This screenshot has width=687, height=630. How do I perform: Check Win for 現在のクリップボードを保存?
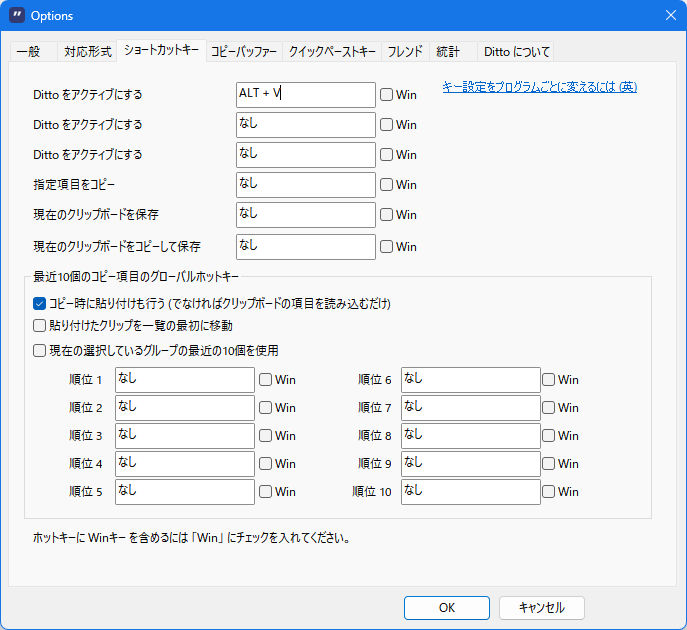(386, 215)
